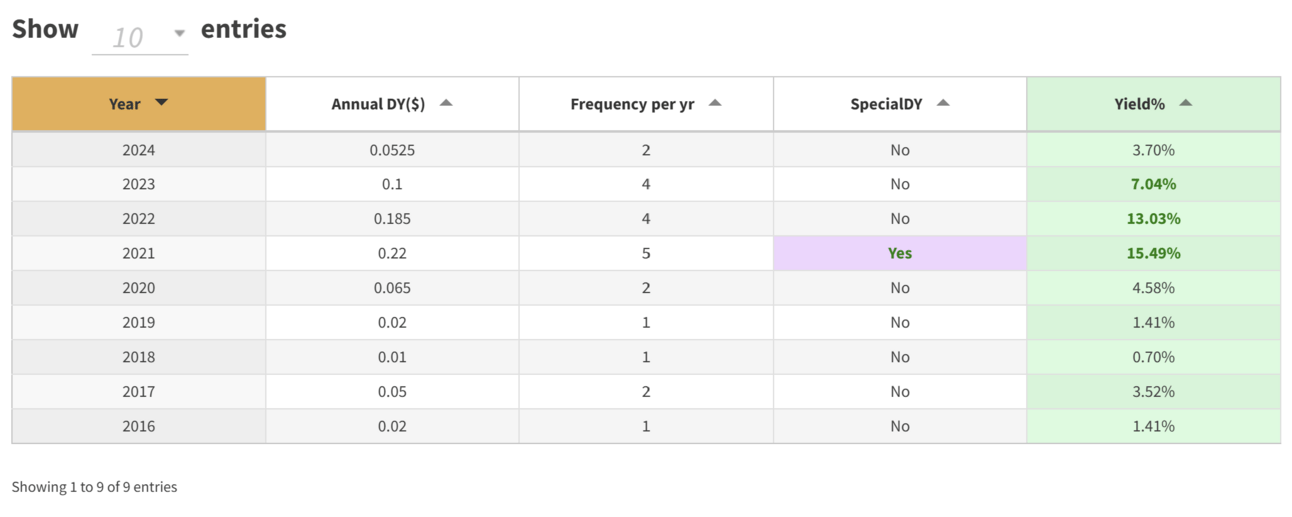Click the SpecialDY column sort arrow
Screen dimensions: 1292x517
(943, 103)
